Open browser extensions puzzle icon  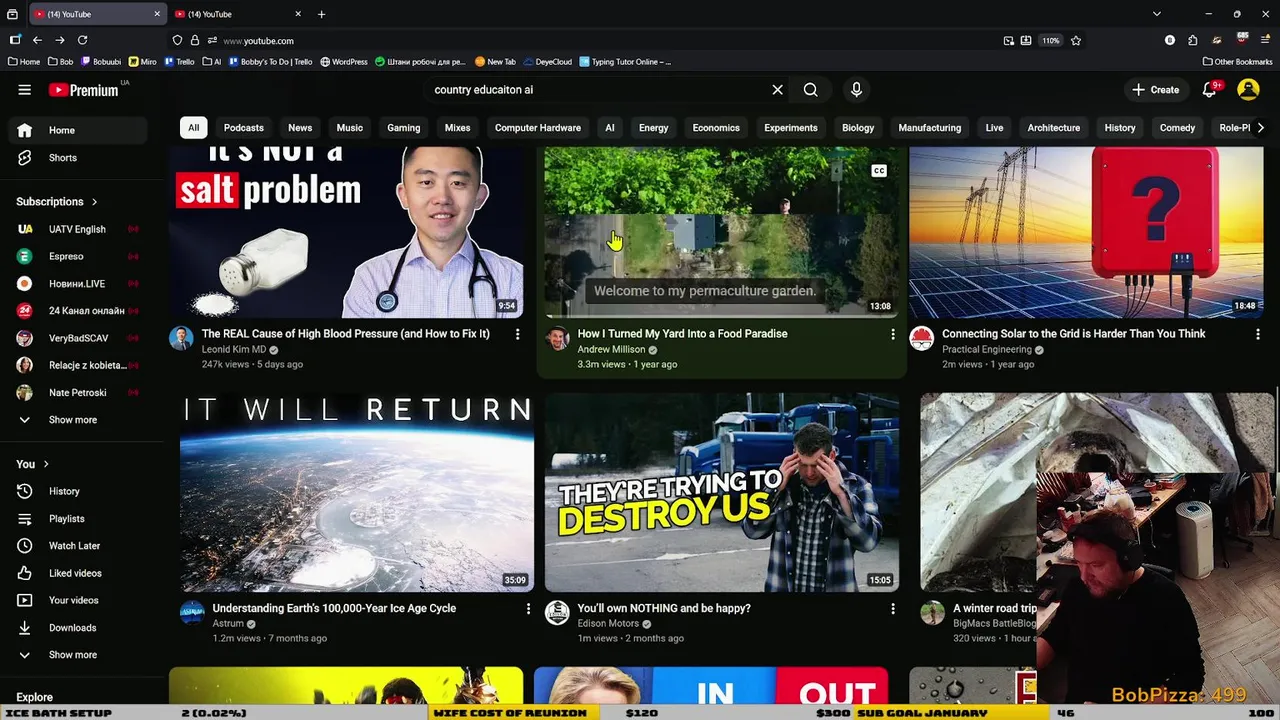click(1193, 40)
